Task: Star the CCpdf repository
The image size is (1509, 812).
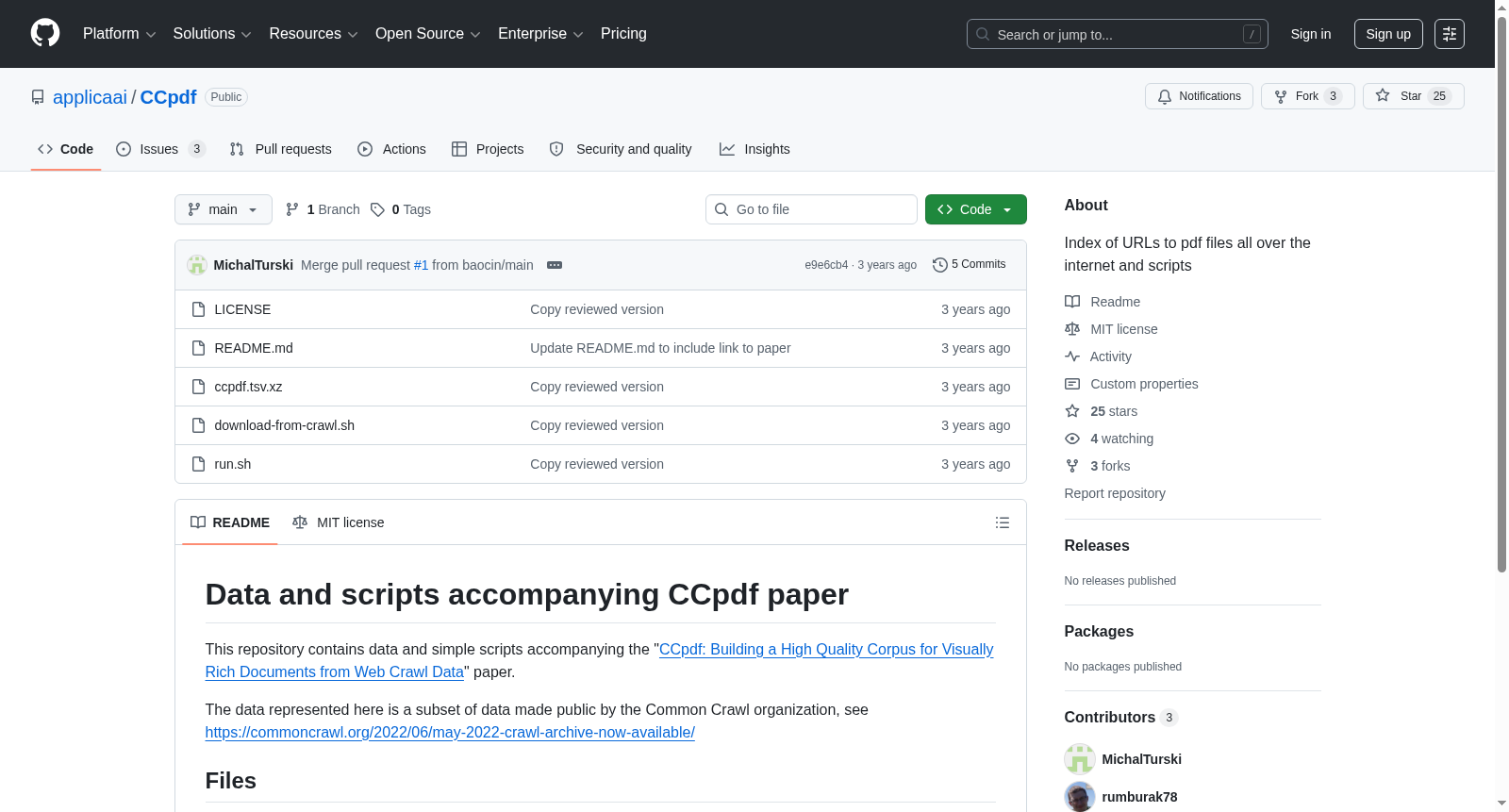Action: (1413, 96)
